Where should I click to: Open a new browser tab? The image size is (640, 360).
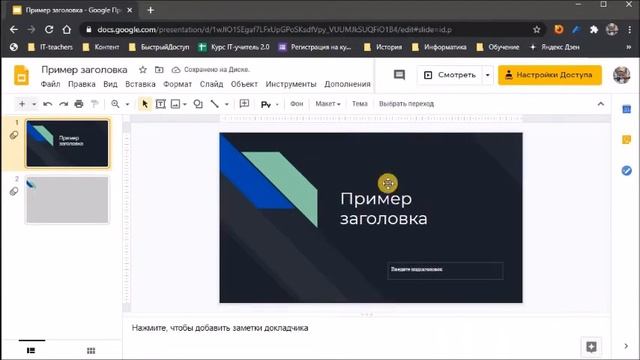[151, 10]
